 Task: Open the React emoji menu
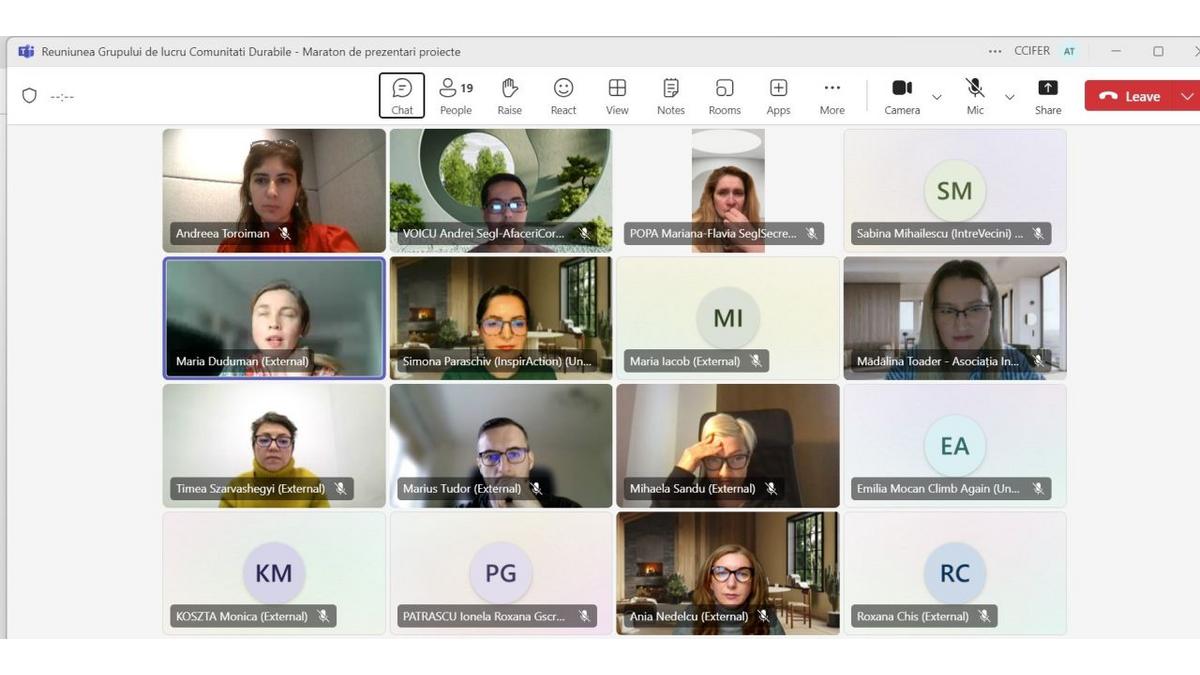pyautogui.click(x=563, y=96)
